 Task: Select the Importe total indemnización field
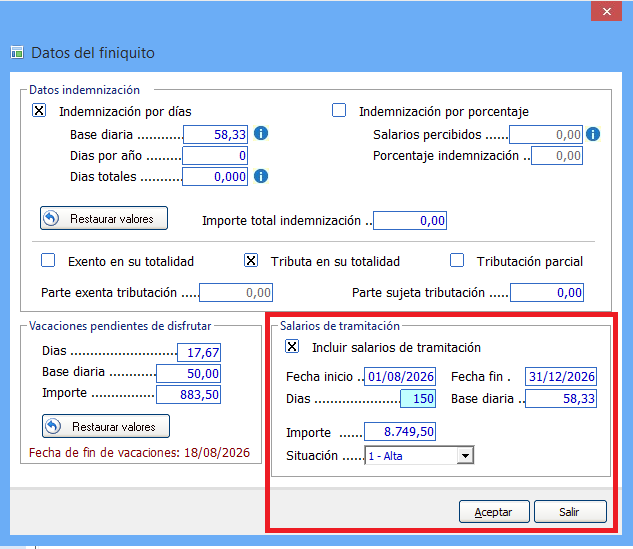pyautogui.click(x=410, y=220)
